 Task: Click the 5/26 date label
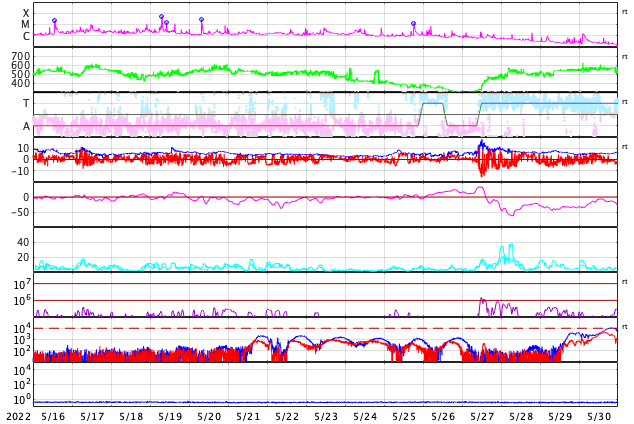tap(443, 417)
